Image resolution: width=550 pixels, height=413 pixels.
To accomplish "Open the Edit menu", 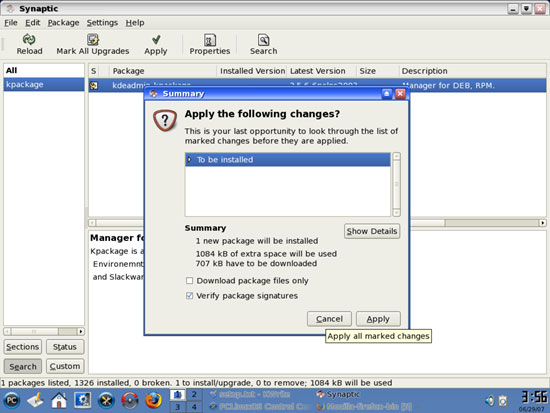I will pos(33,23).
